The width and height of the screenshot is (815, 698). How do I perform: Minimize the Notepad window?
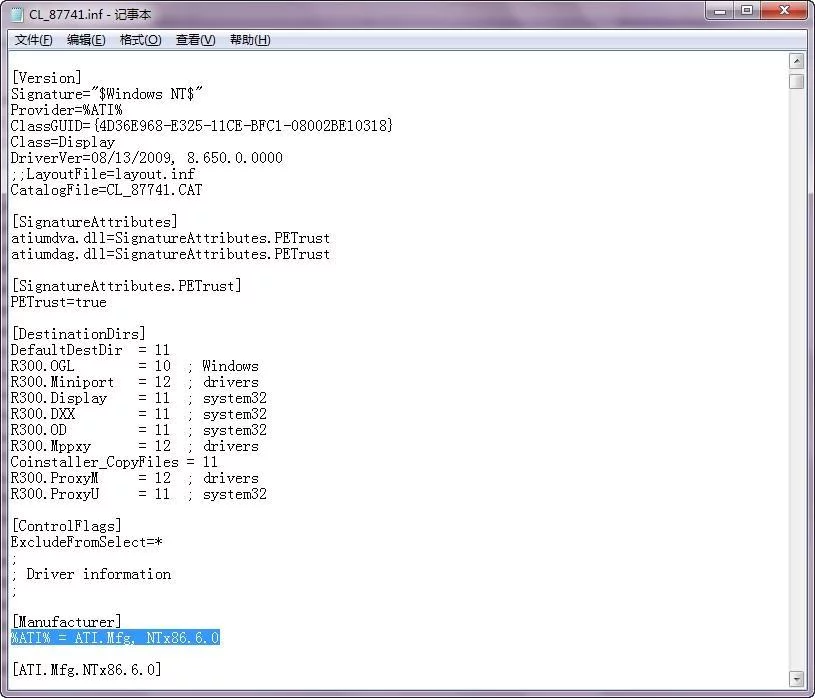pos(720,10)
